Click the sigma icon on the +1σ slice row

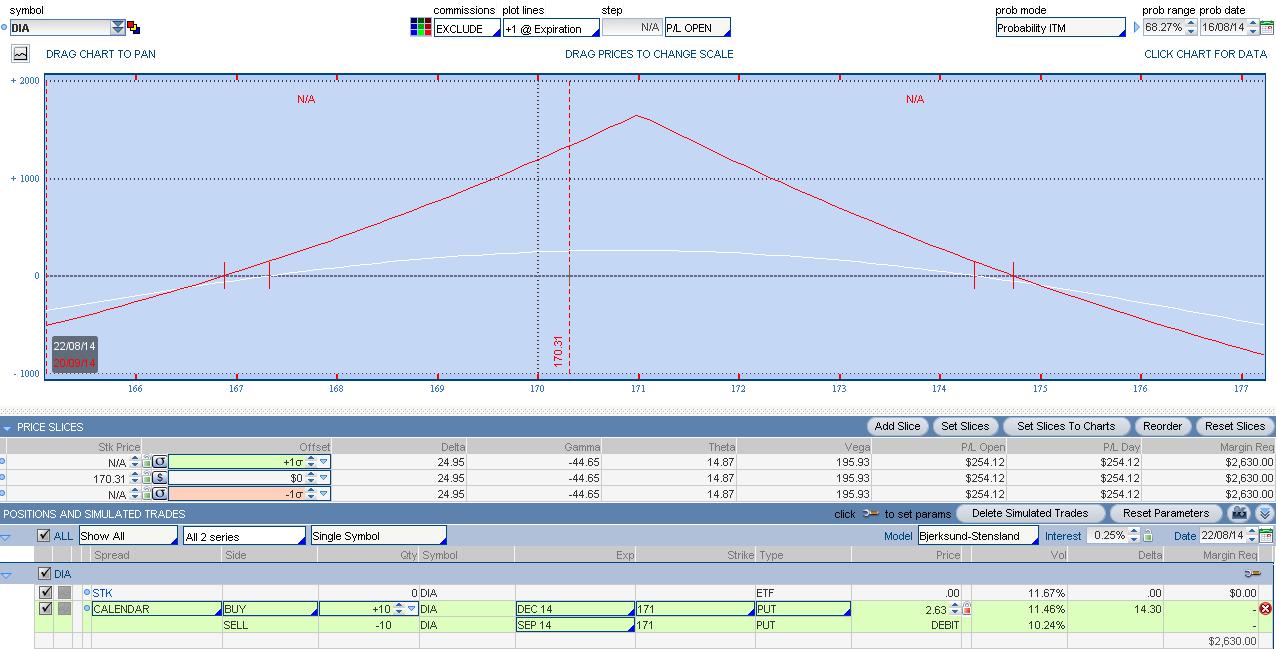[x=159, y=462]
